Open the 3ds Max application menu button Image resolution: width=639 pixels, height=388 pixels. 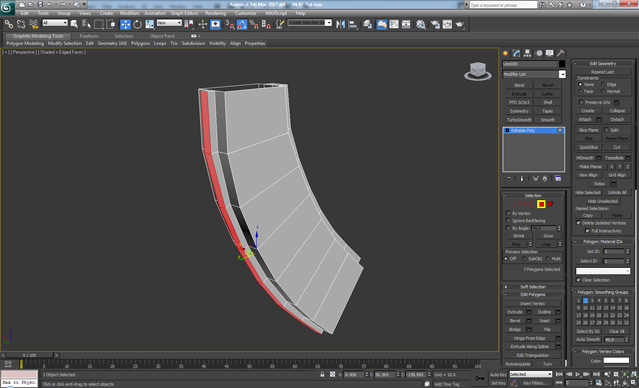(x=7, y=7)
